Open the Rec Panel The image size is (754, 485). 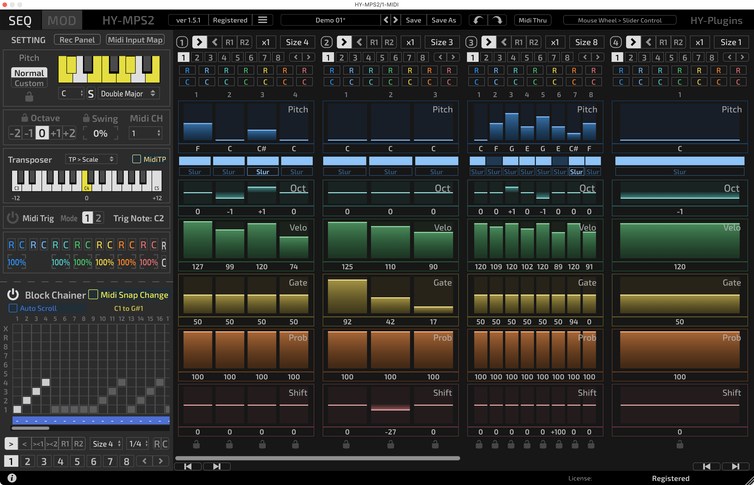pyautogui.click(x=77, y=40)
